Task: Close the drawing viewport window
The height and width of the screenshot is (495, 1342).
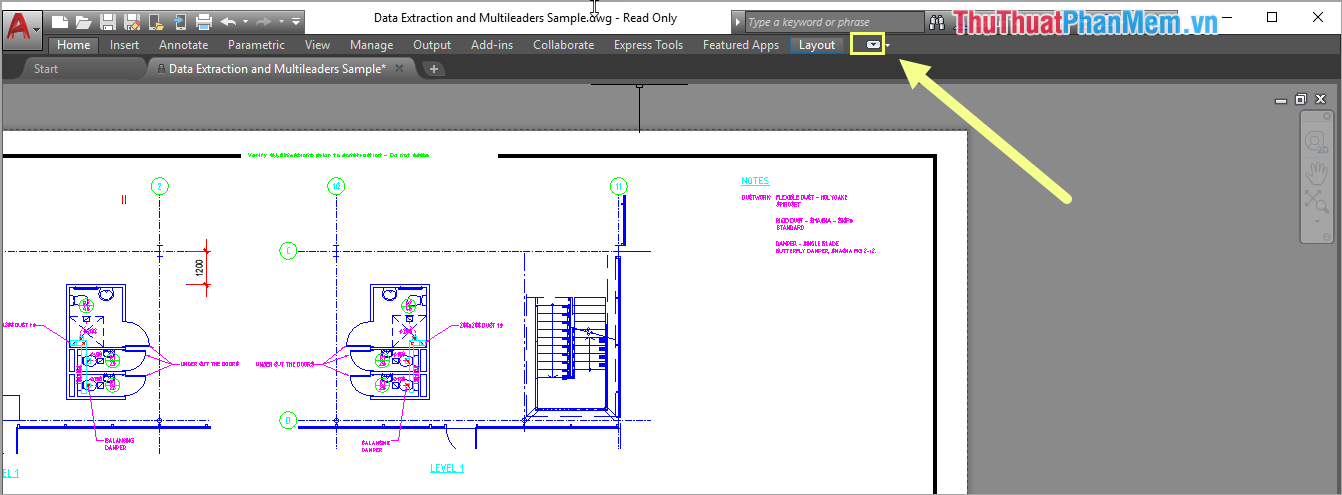Action: coord(1321,99)
